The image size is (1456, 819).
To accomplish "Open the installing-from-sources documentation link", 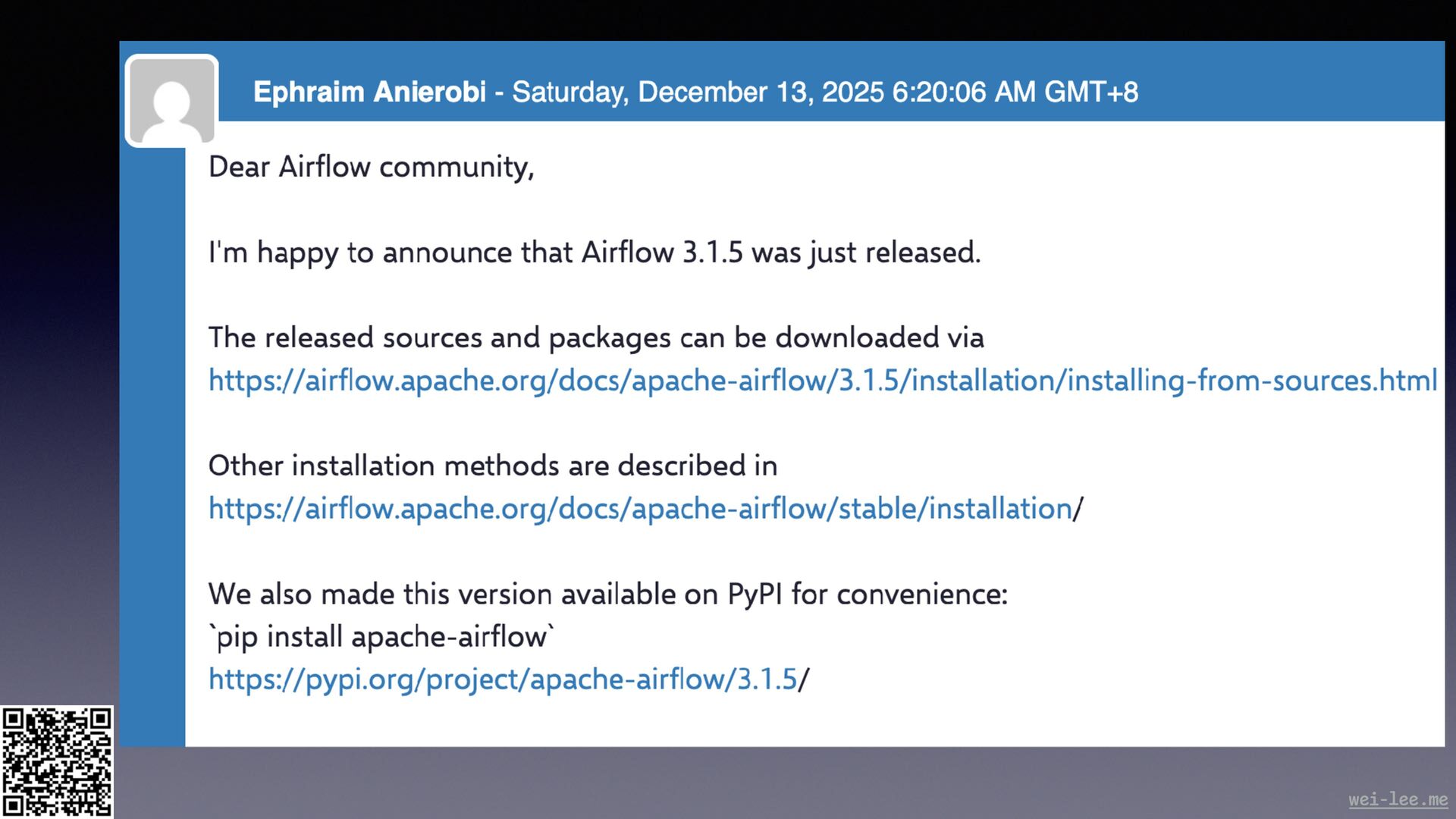I will [x=822, y=380].
